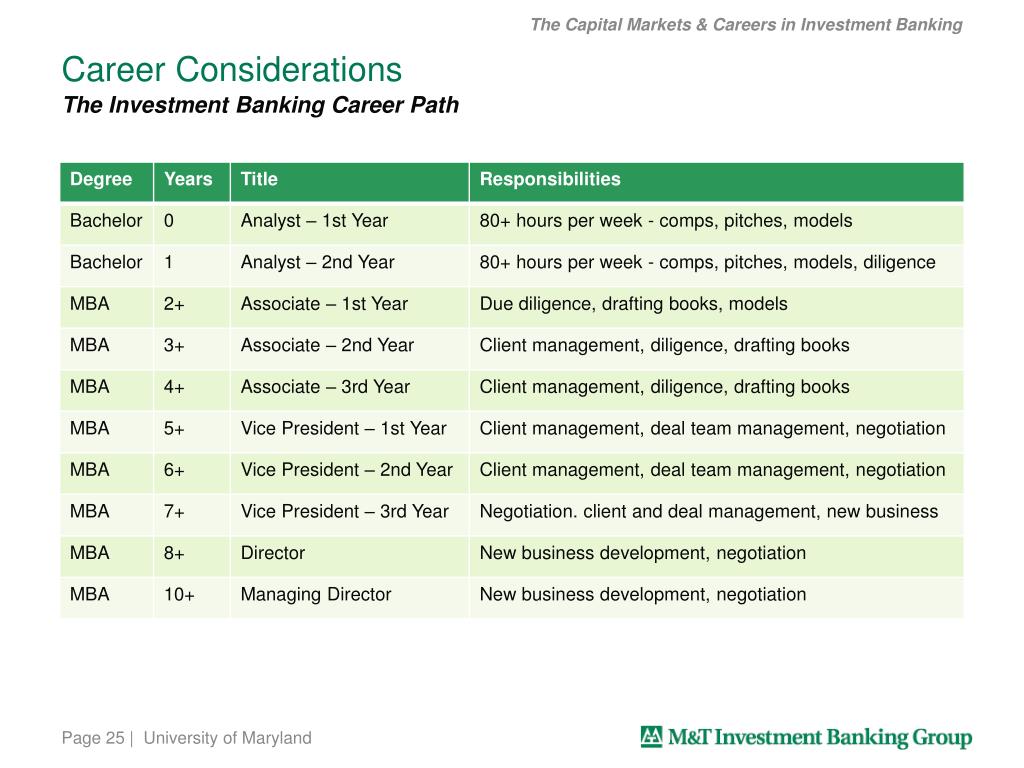Click The Investment Banking Career Path subtitle
The height and width of the screenshot is (768, 1024).
(x=261, y=105)
